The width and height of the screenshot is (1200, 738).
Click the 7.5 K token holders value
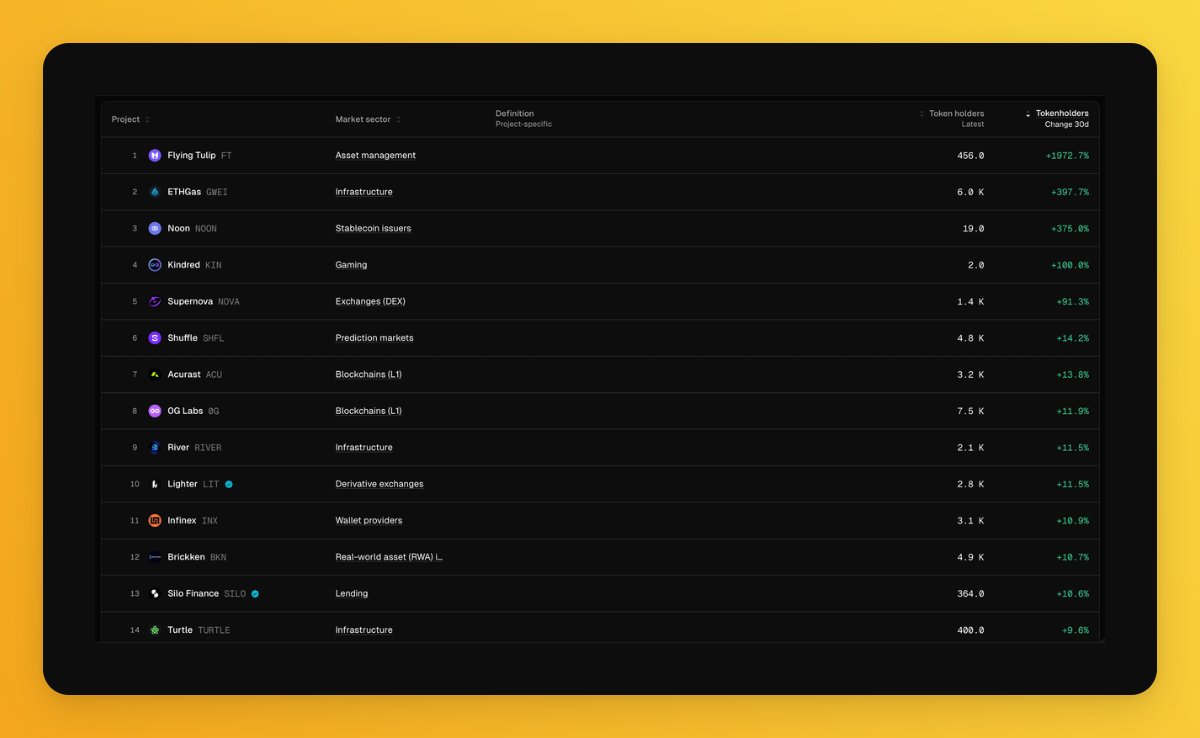pos(971,411)
